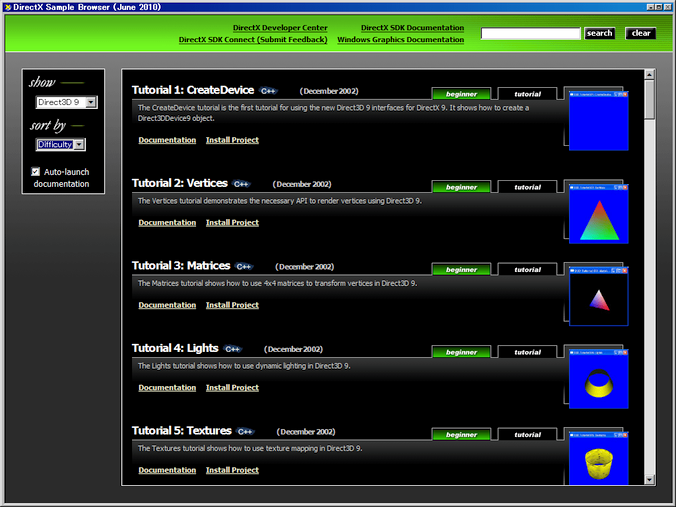Open Documentation for Tutorial 2: Vertices
Viewport: 676px width, 507px height.
tap(167, 222)
